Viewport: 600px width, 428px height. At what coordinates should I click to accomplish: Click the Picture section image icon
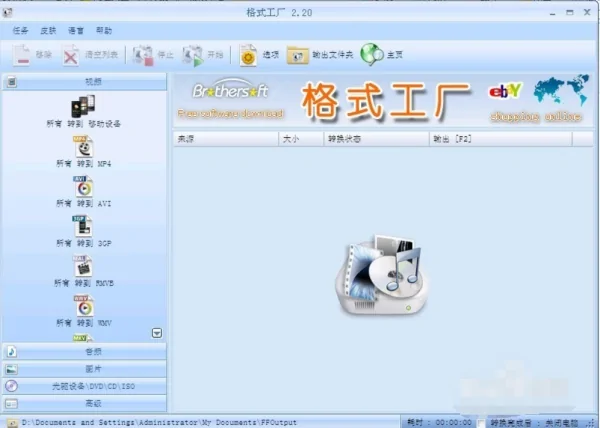point(11,369)
